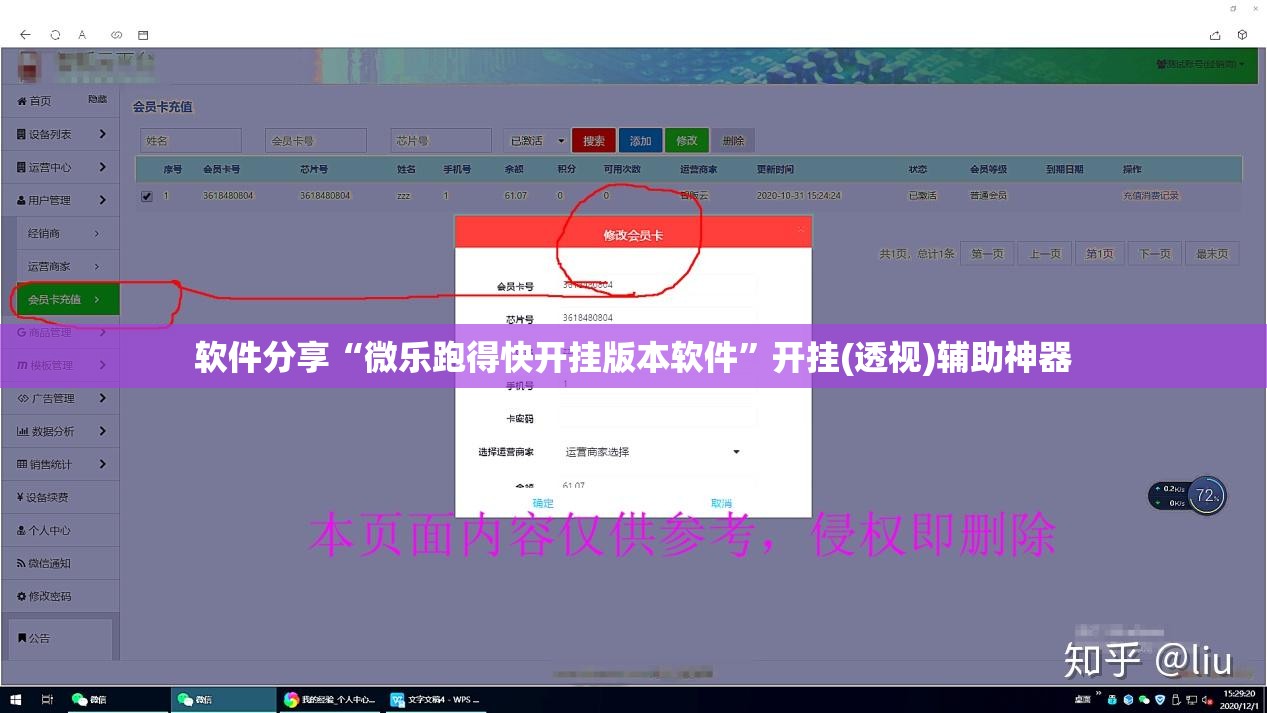The width and height of the screenshot is (1267, 713).
Task: Expand 设备列表 sidebar menu
Action: [x=61, y=134]
